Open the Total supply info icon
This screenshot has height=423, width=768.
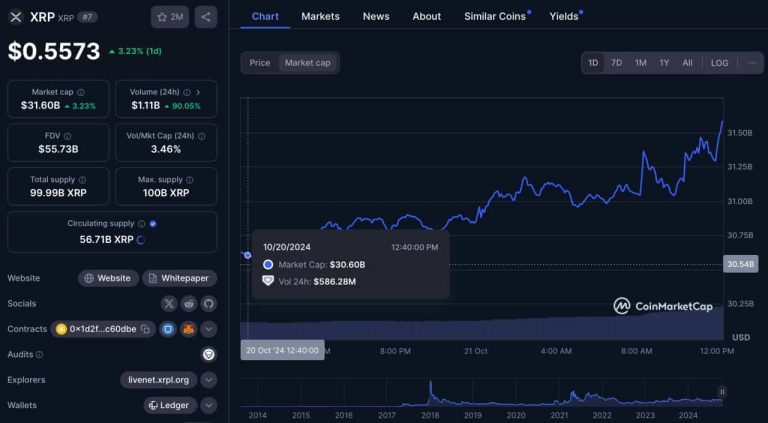coord(82,180)
